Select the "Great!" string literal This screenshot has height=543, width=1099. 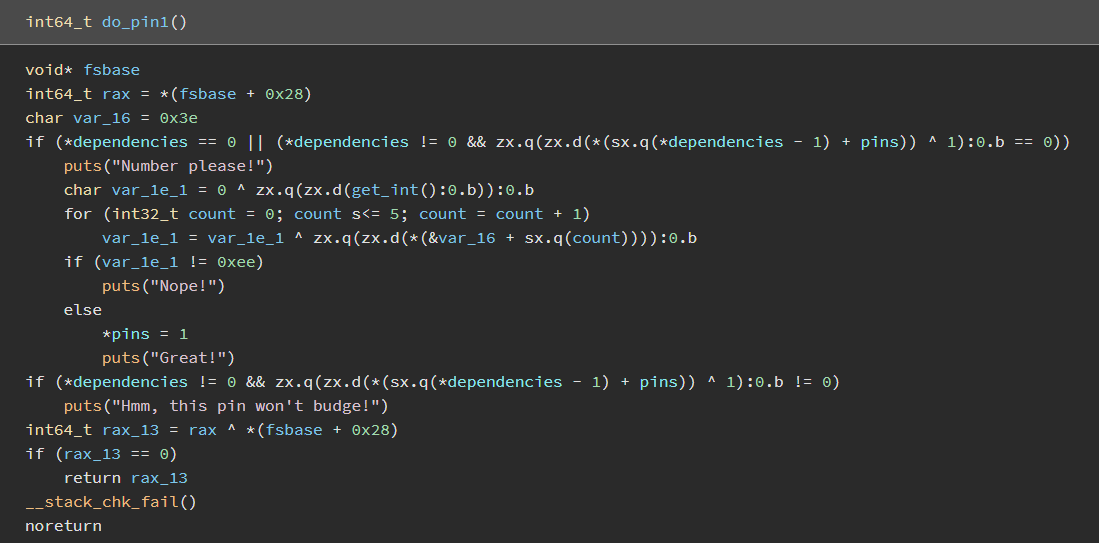coord(187,358)
